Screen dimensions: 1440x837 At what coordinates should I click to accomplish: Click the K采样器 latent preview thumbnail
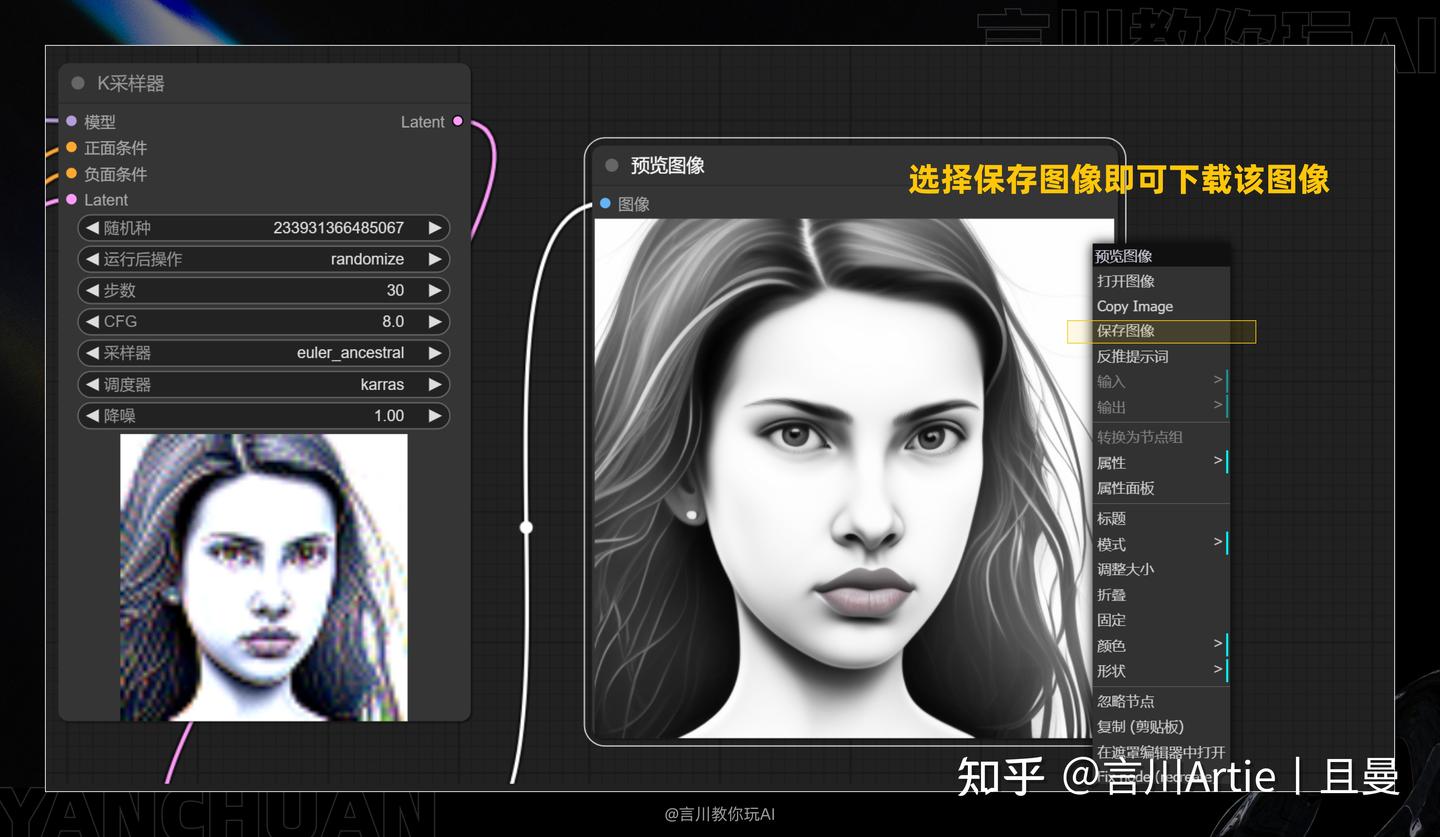[264, 577]
